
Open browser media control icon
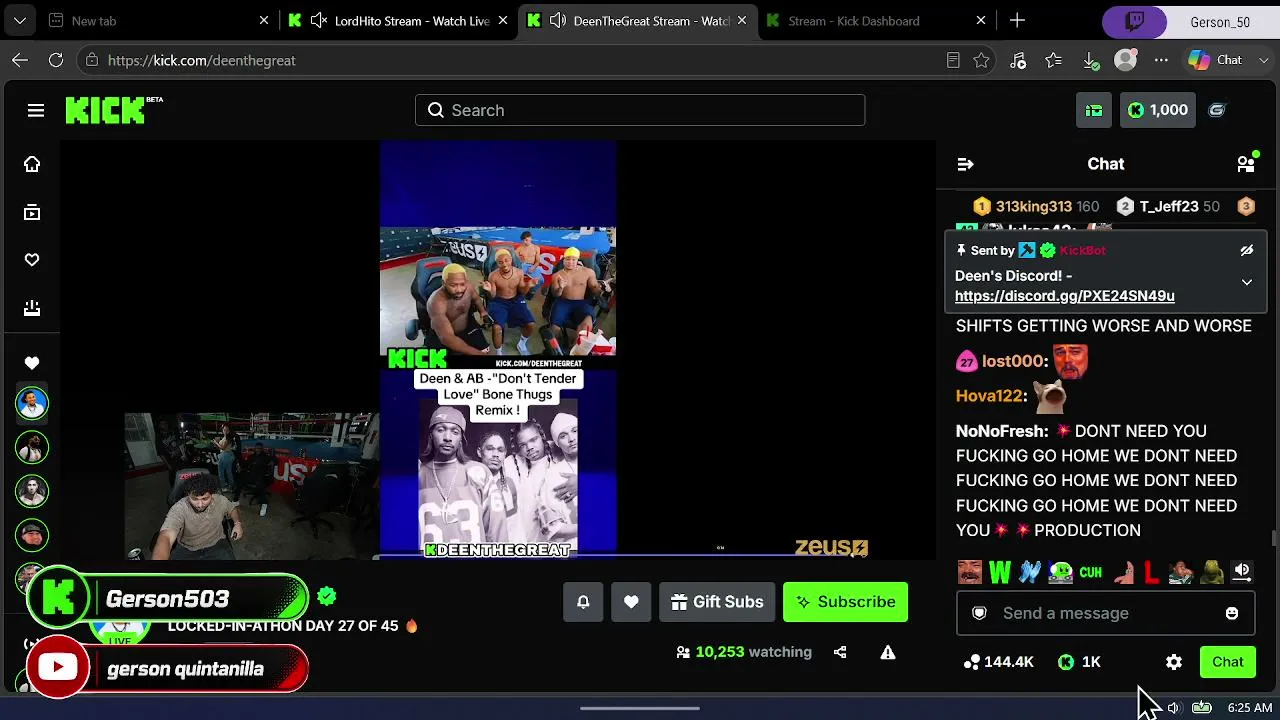(x=1018, y=60)
